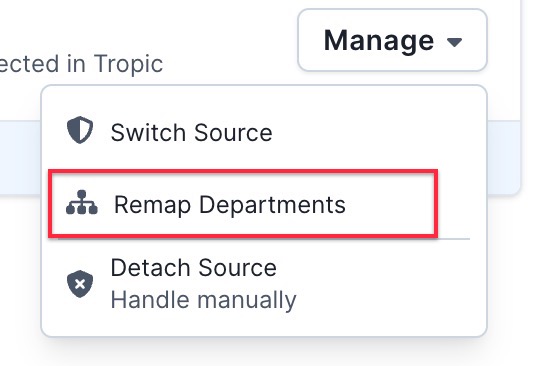Click the org-chart hierarchy icon for Remap Departments

81,202
